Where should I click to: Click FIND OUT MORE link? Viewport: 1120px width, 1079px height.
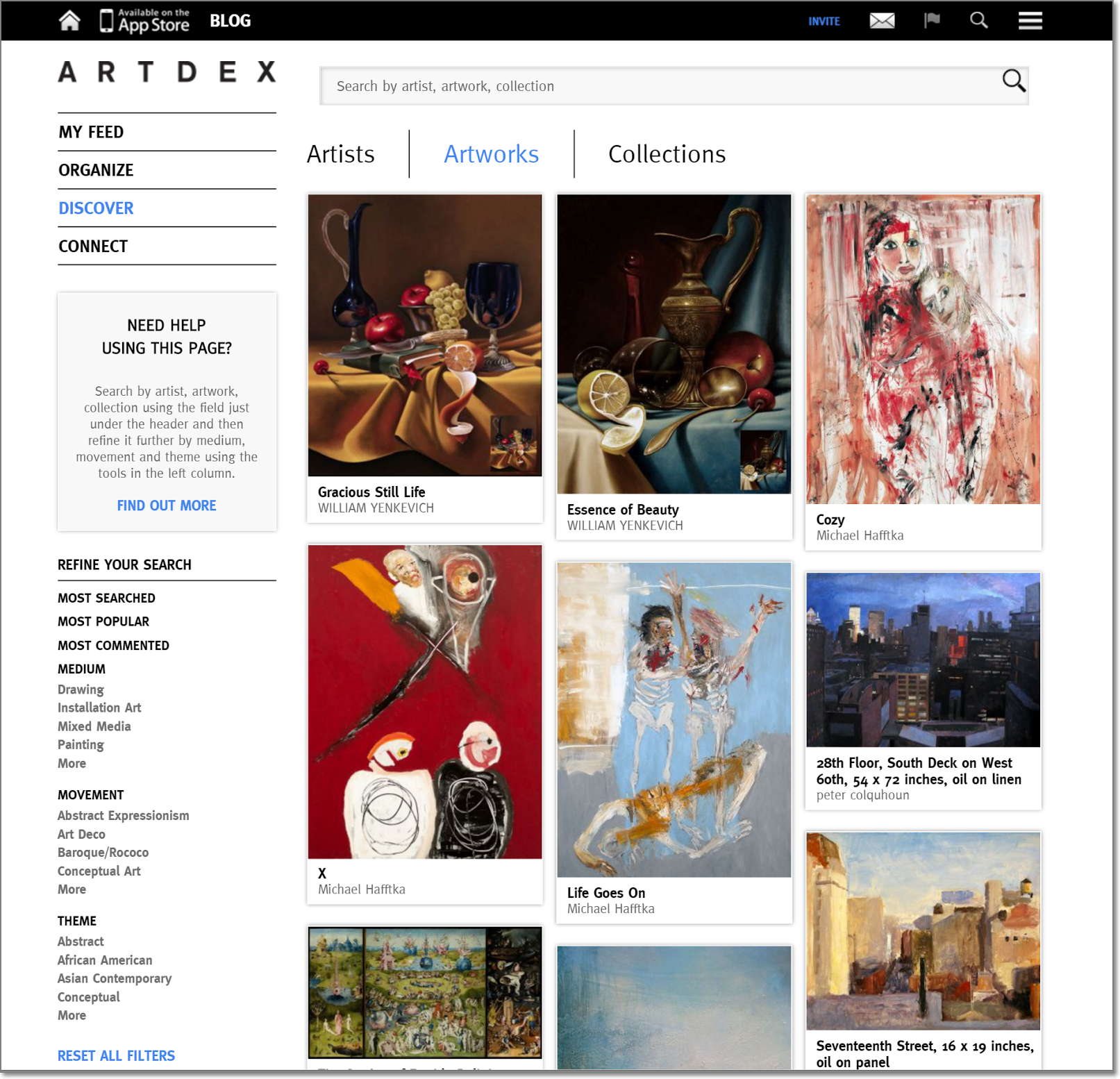coord(167,505)
